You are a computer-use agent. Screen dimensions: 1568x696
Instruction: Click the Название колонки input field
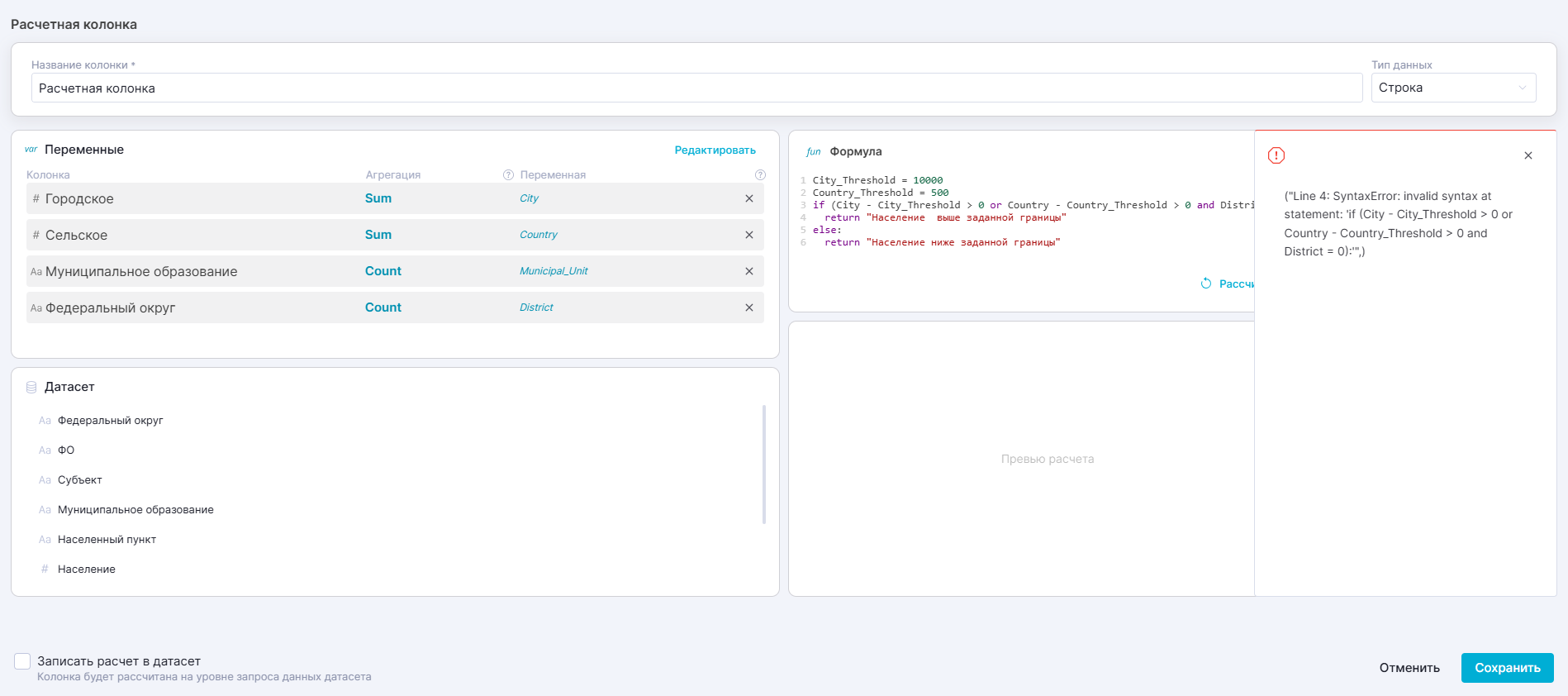point(696,88)
